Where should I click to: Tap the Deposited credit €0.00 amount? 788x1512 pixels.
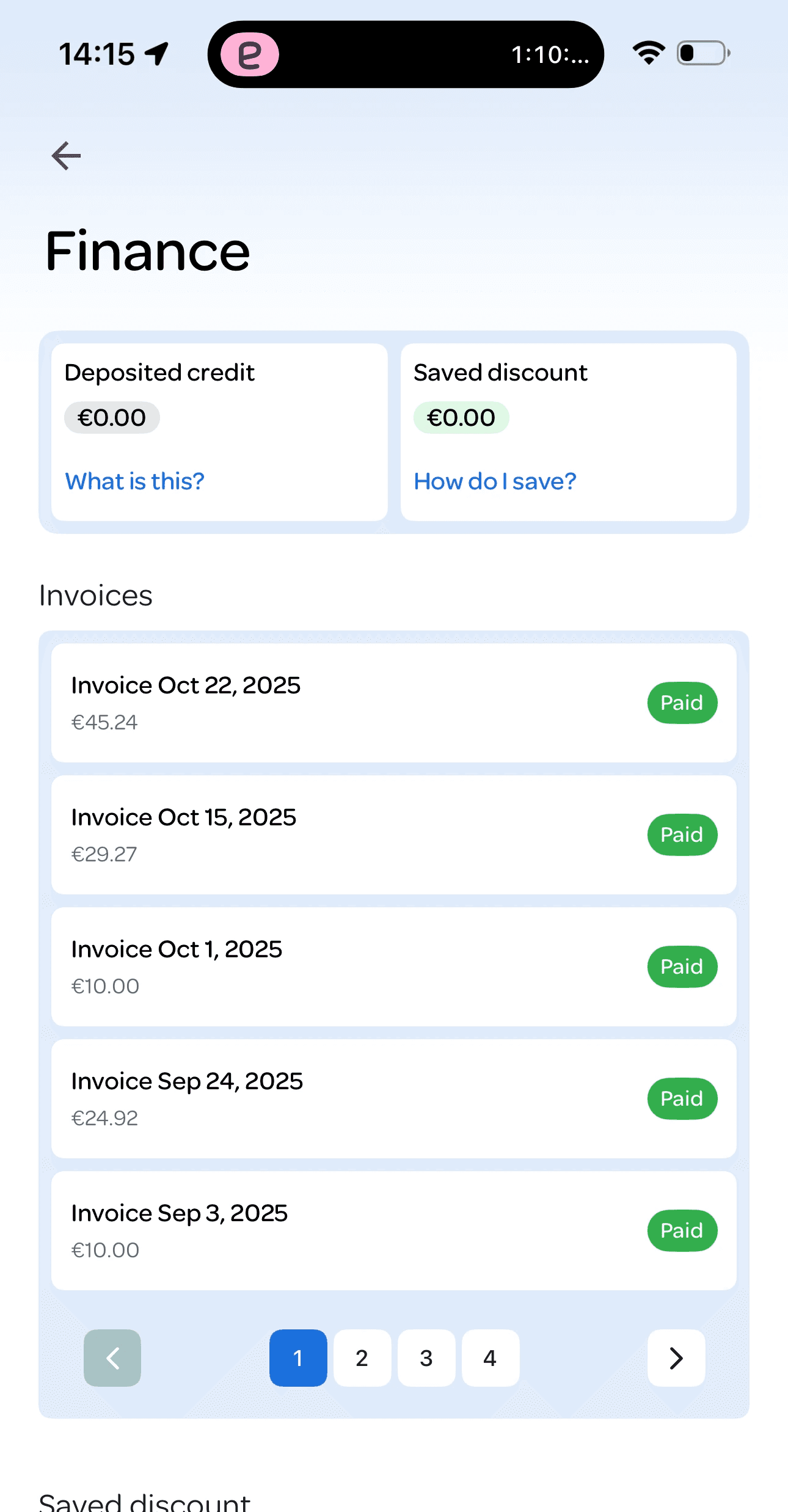[112, 418]
